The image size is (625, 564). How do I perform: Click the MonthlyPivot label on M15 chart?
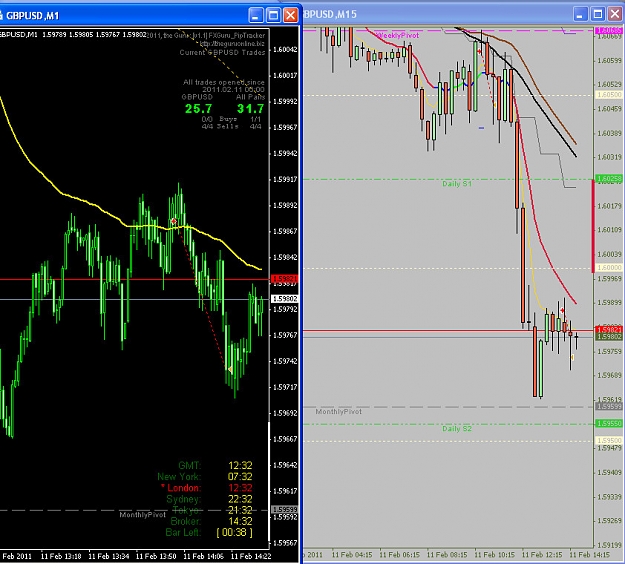338,412
